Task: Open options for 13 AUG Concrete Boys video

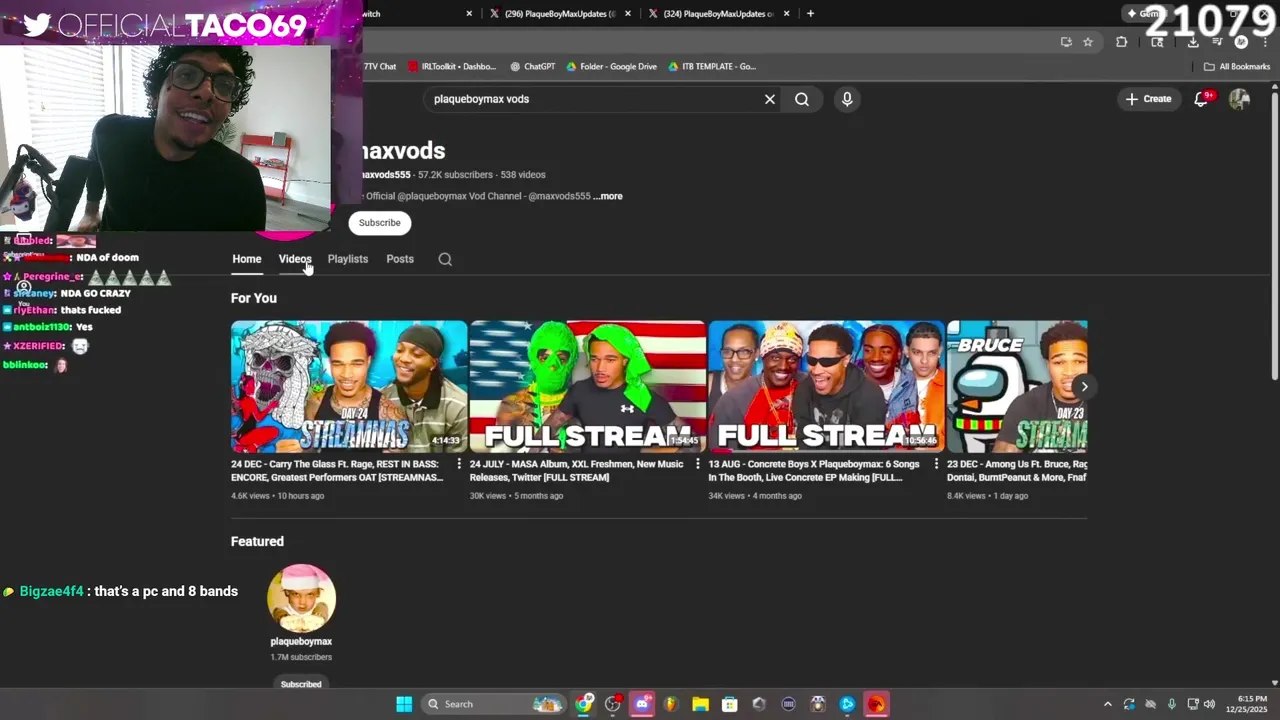Action: [x=936, y=464]
